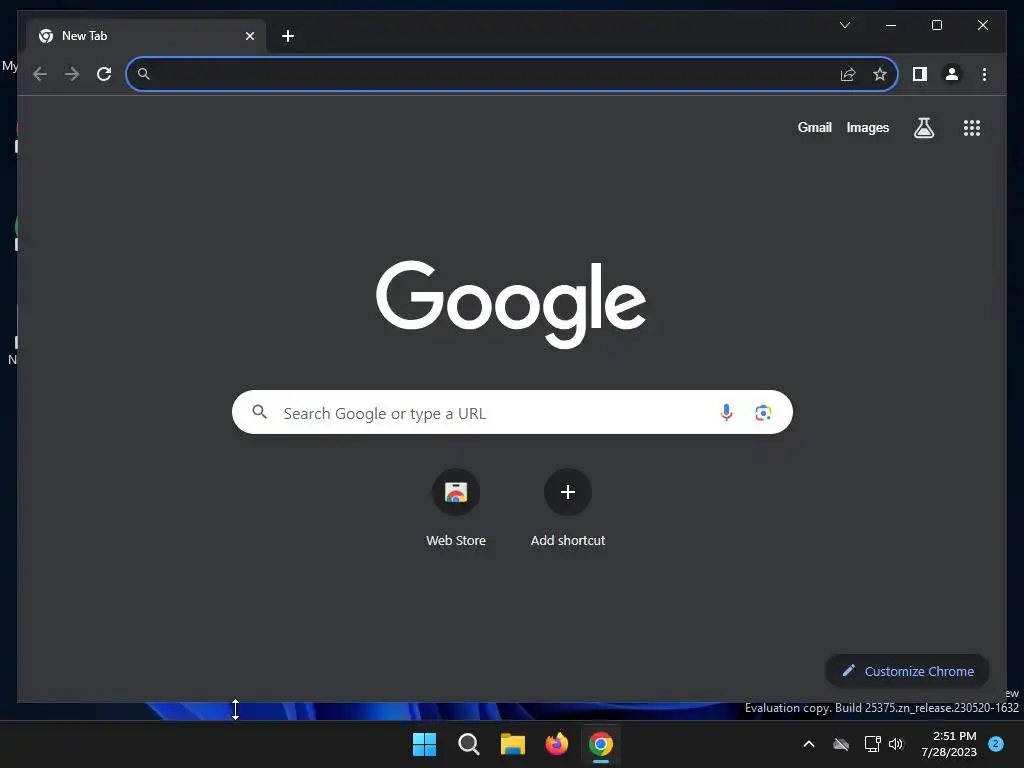Click the Customize Chrome button
1024x768 pixels.
(x=907, y=671)
